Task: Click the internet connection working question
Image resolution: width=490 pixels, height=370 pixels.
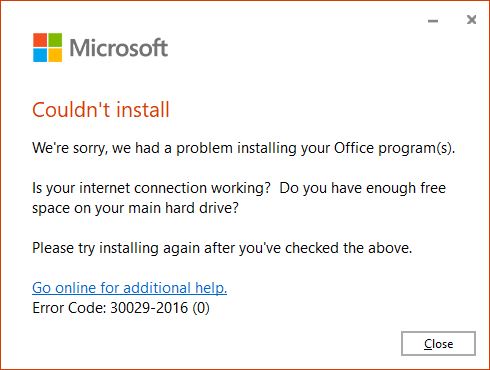Action: pos(151,188)
